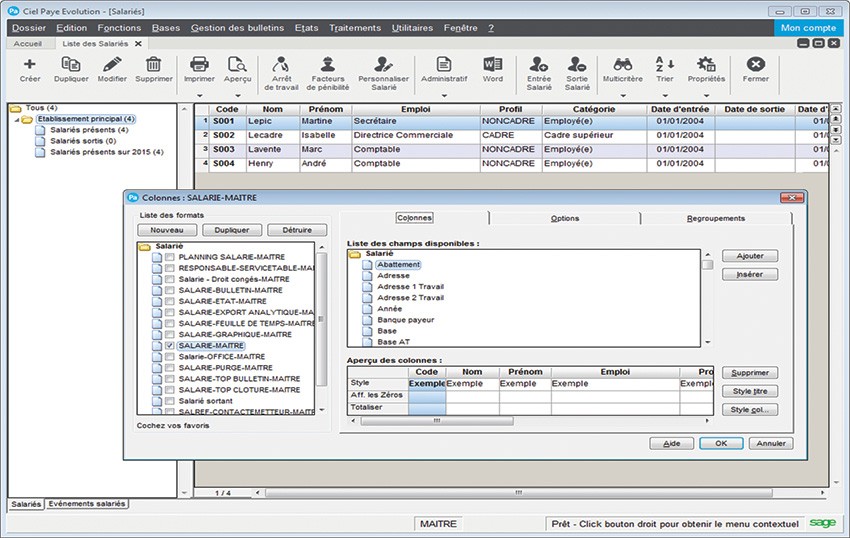Viewport: 850px width, 538px height.
Task: Click the Supprimer trash icon in the toolbar
Action: [153, 65]
